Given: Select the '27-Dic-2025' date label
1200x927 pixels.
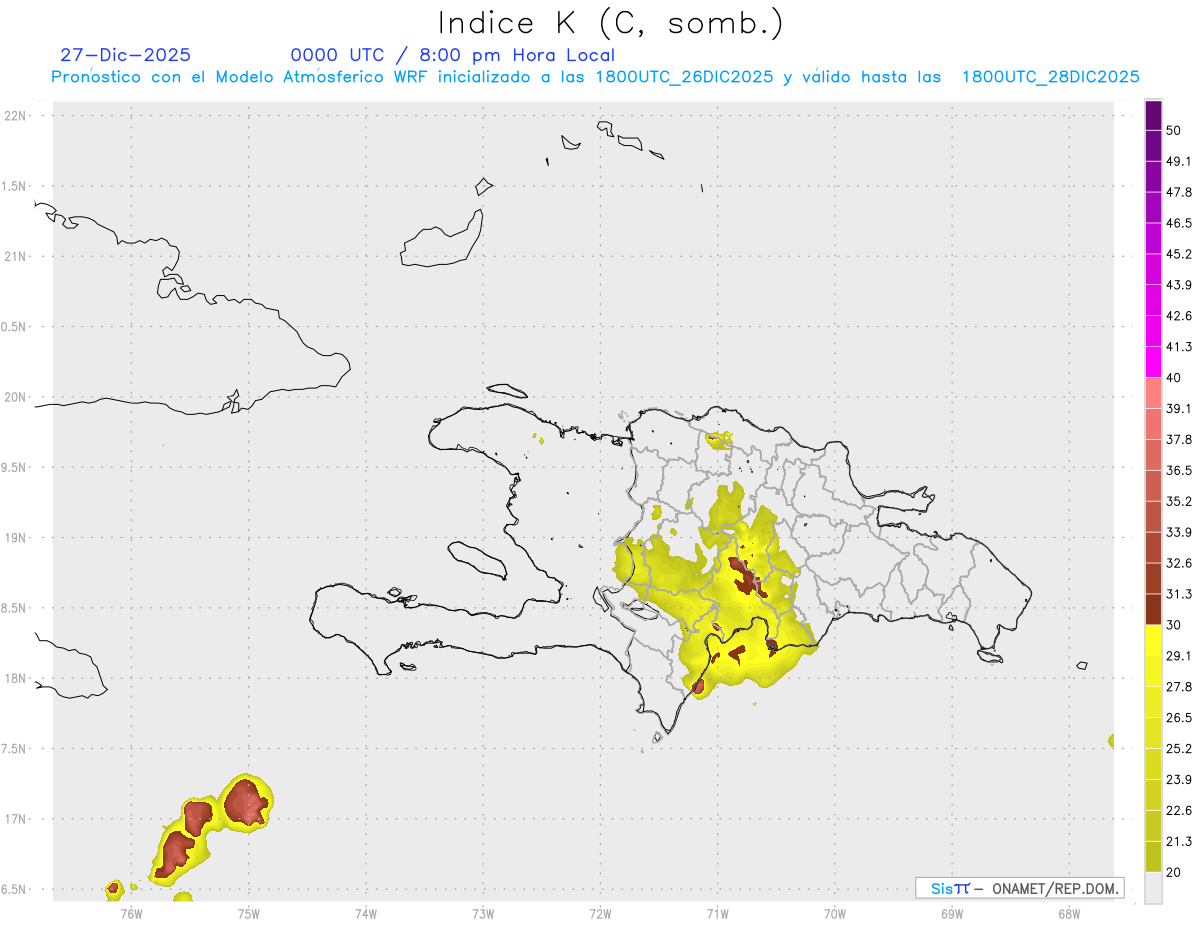Looking at the screenshot, I should click(x=125, y=55).
